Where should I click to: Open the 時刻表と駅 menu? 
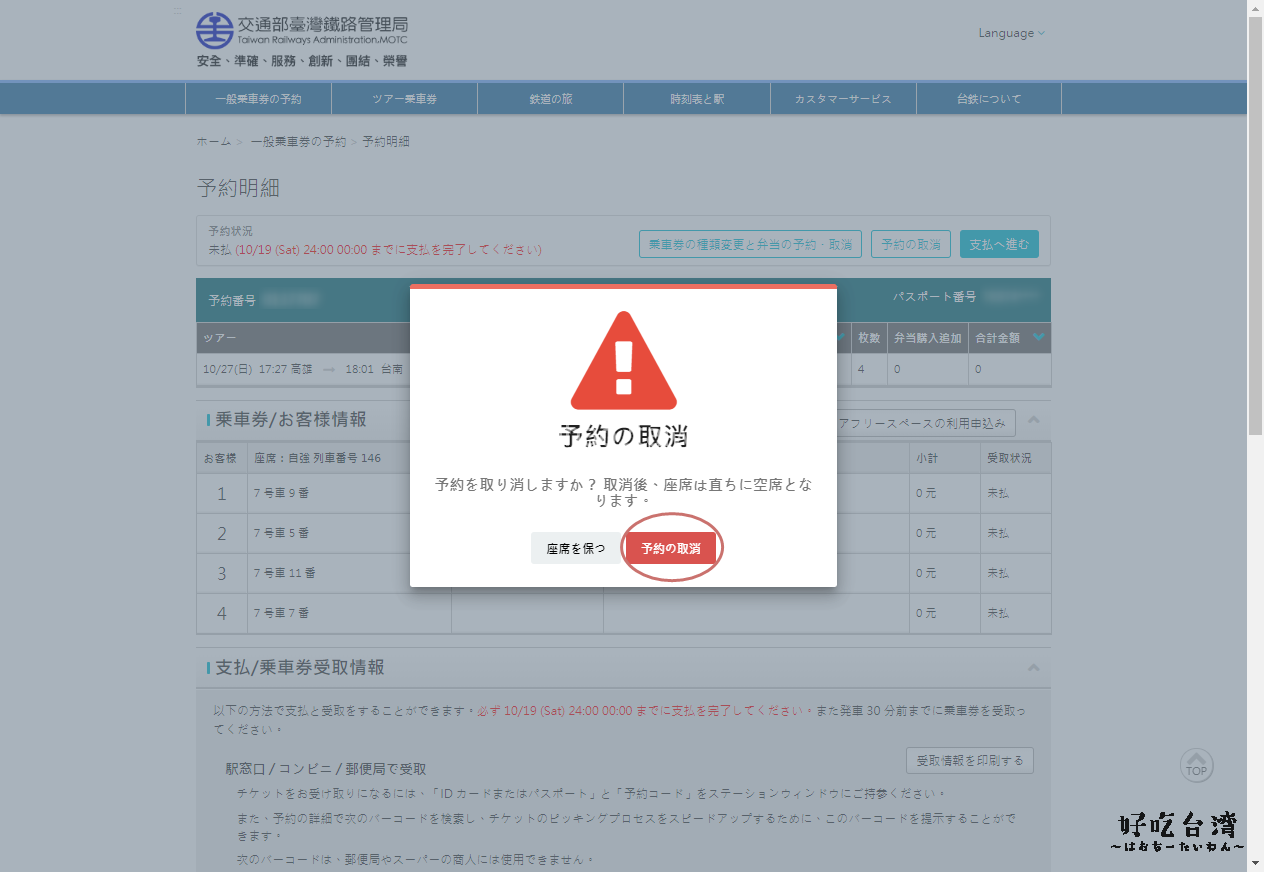696,99
